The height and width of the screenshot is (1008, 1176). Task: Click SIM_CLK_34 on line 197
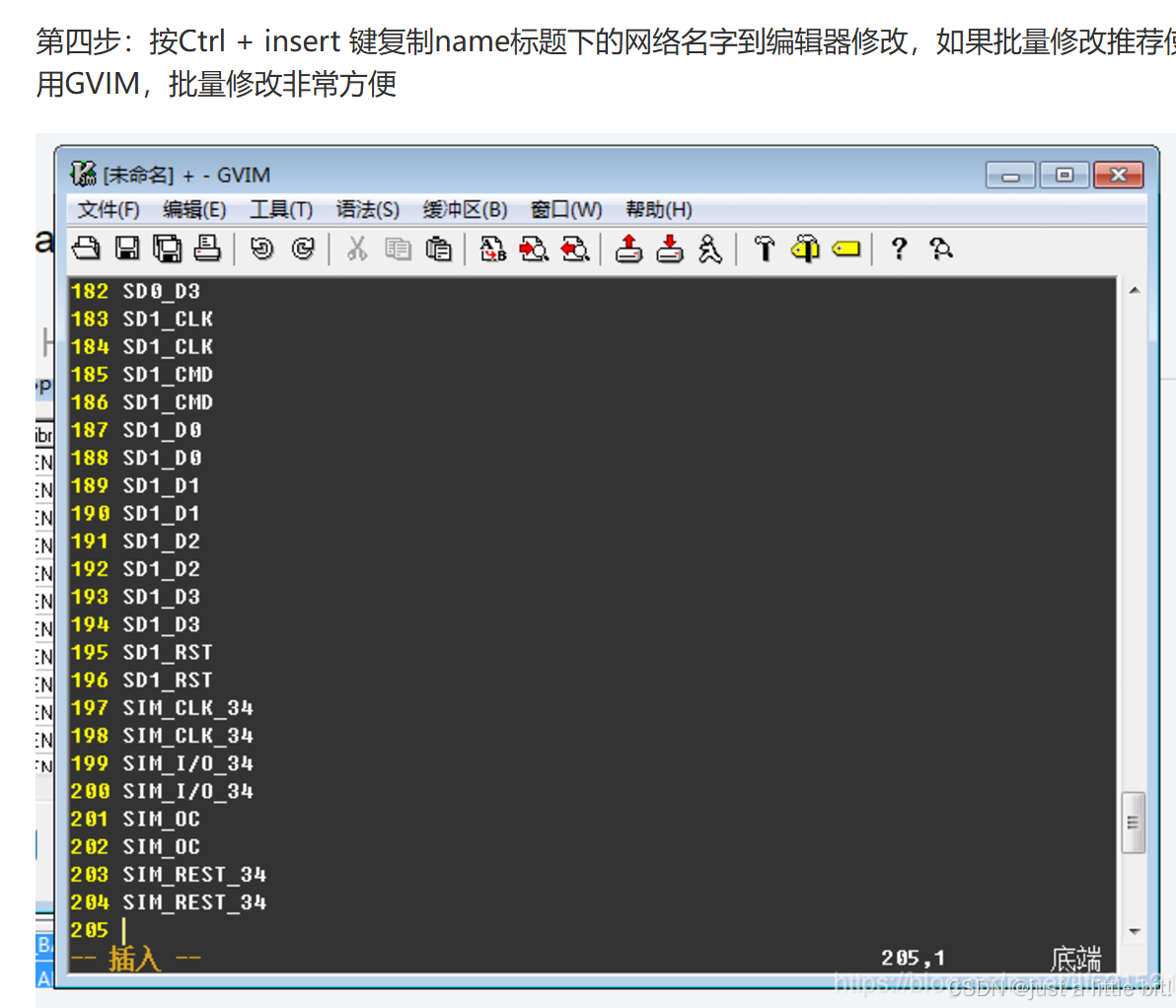(x=188, y=707)
